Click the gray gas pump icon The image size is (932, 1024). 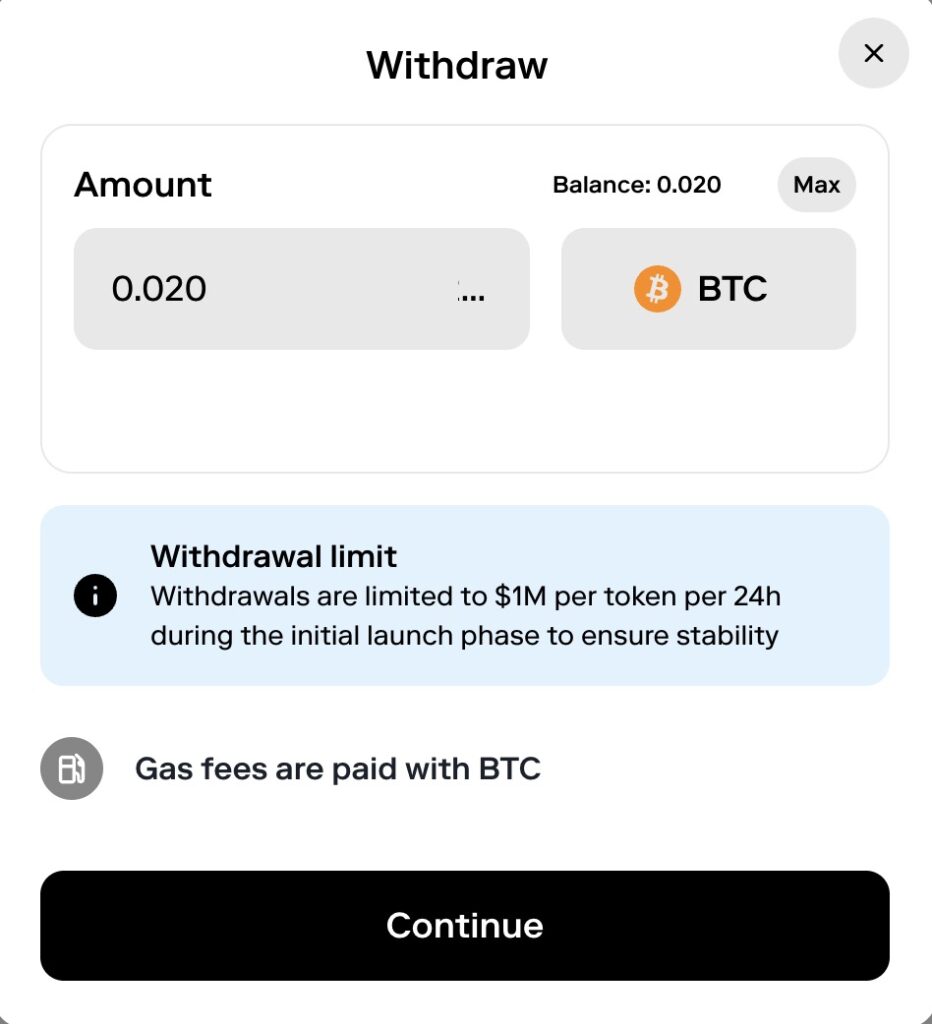click(x=72, y=768)
